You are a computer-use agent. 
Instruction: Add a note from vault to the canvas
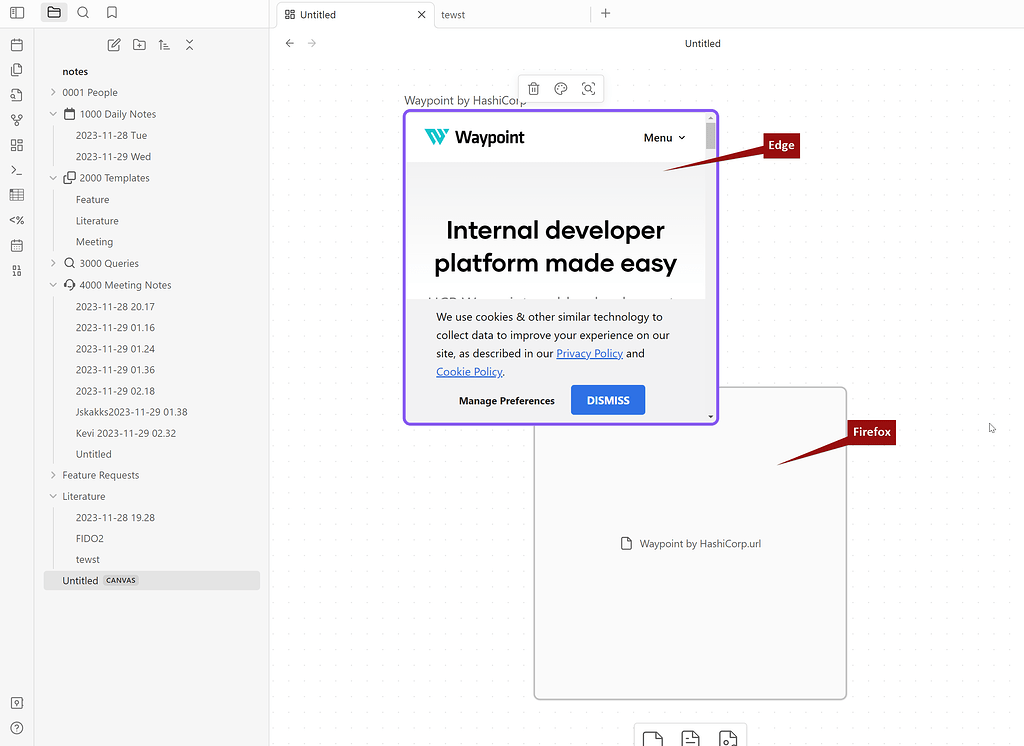click(689, 738)
